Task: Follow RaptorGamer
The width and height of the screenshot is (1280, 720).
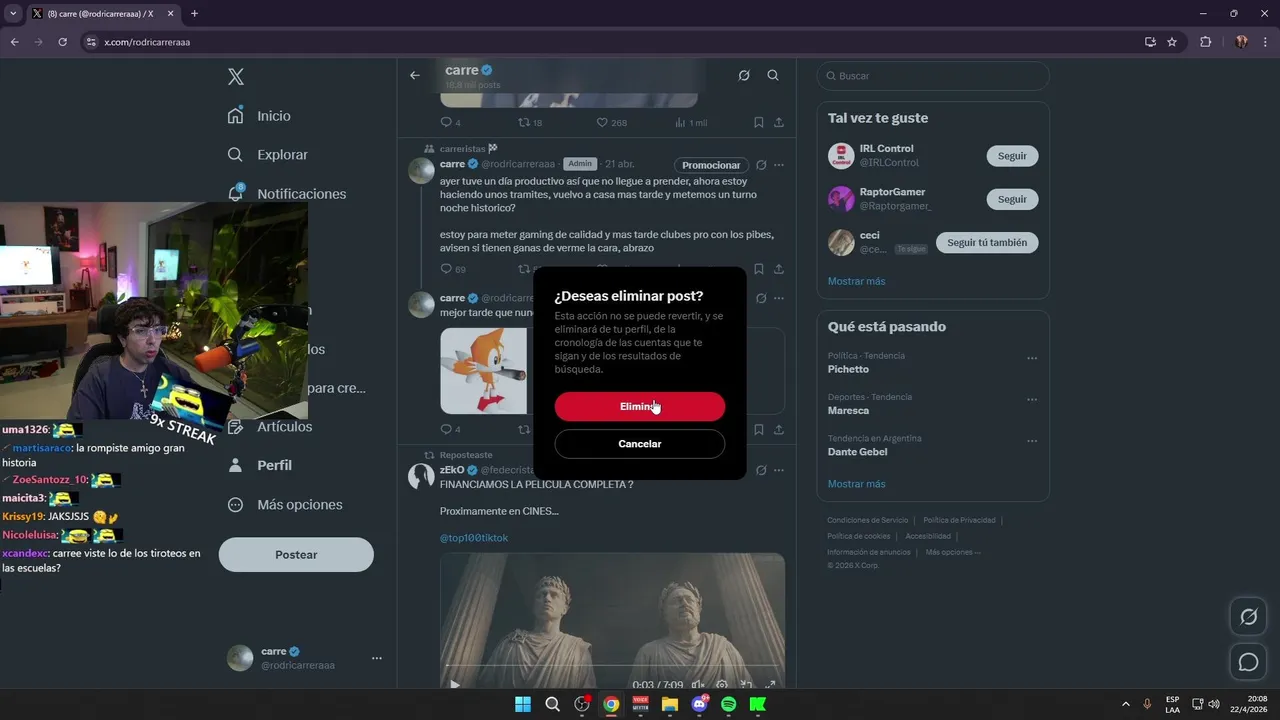Action: pyautogui.click(x=1012, y=199)
